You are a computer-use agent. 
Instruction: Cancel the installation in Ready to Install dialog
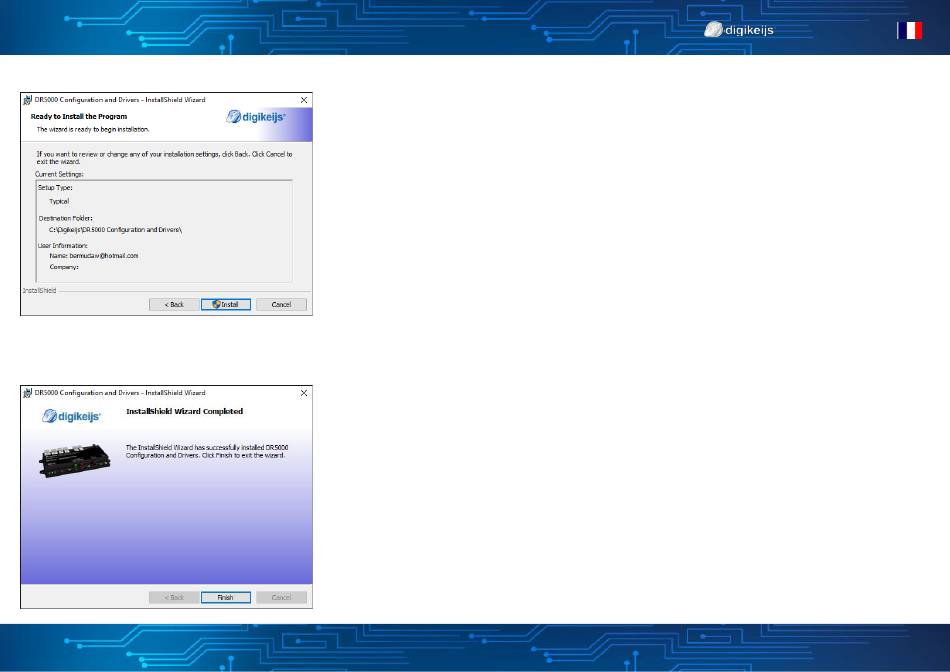click(x=281, y=304)
